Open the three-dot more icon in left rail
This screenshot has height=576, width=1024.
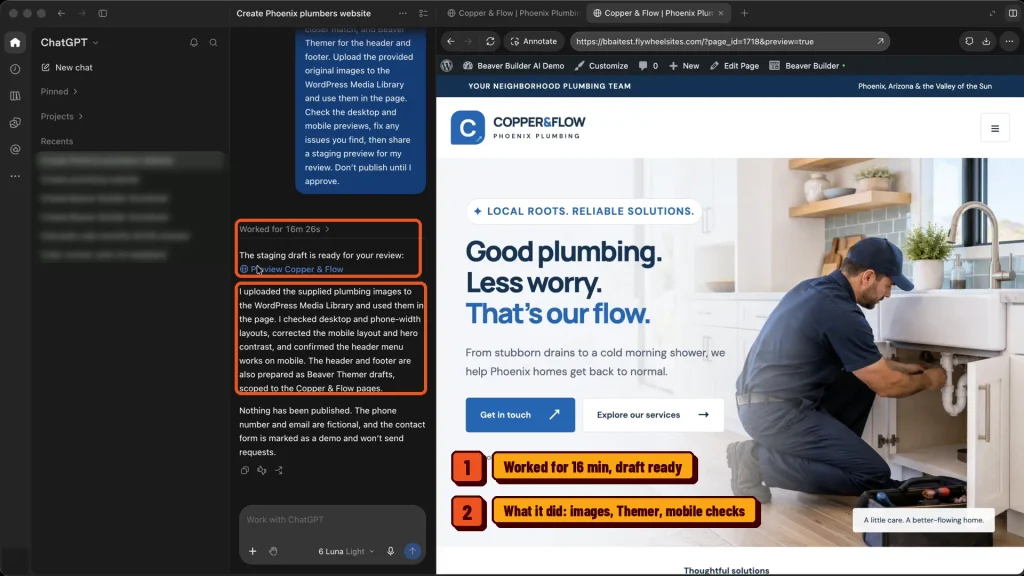point(15,176)
